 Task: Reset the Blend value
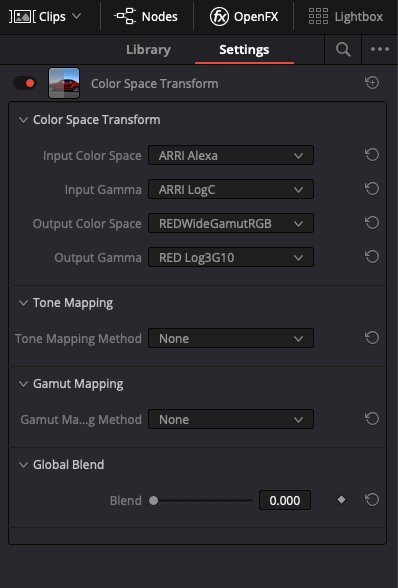coord(372,500)
